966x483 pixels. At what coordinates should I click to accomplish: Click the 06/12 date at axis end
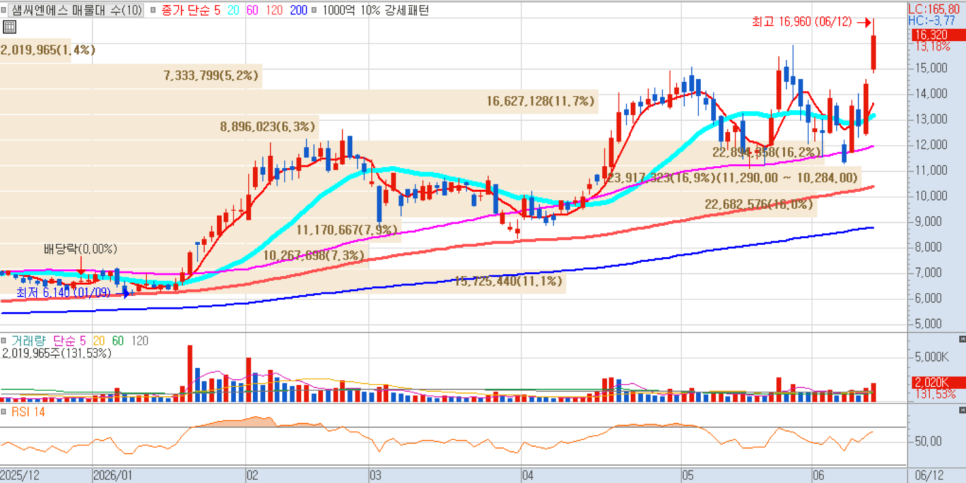pyautogui.click(x=929, y=476)
